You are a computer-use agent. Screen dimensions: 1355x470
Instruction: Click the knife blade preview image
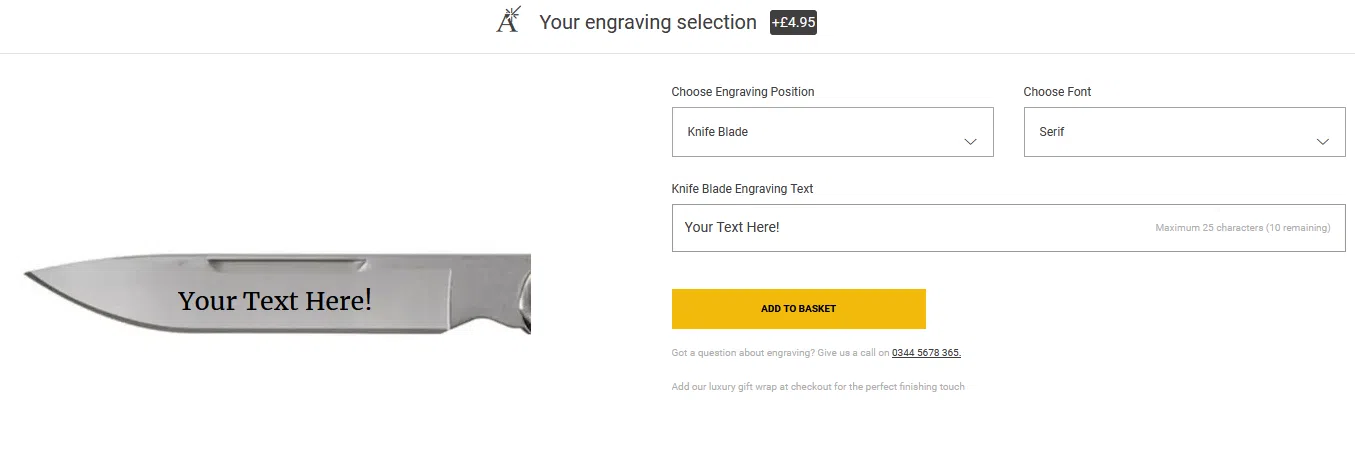click(277, 293)
